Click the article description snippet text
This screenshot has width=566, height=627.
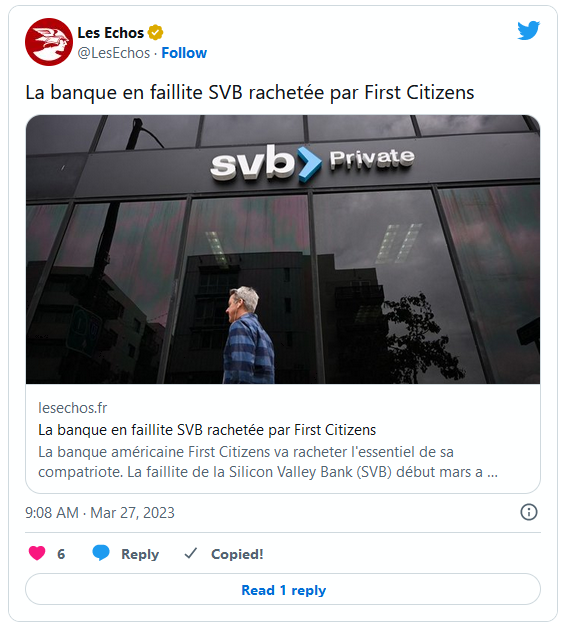point(268,462)
